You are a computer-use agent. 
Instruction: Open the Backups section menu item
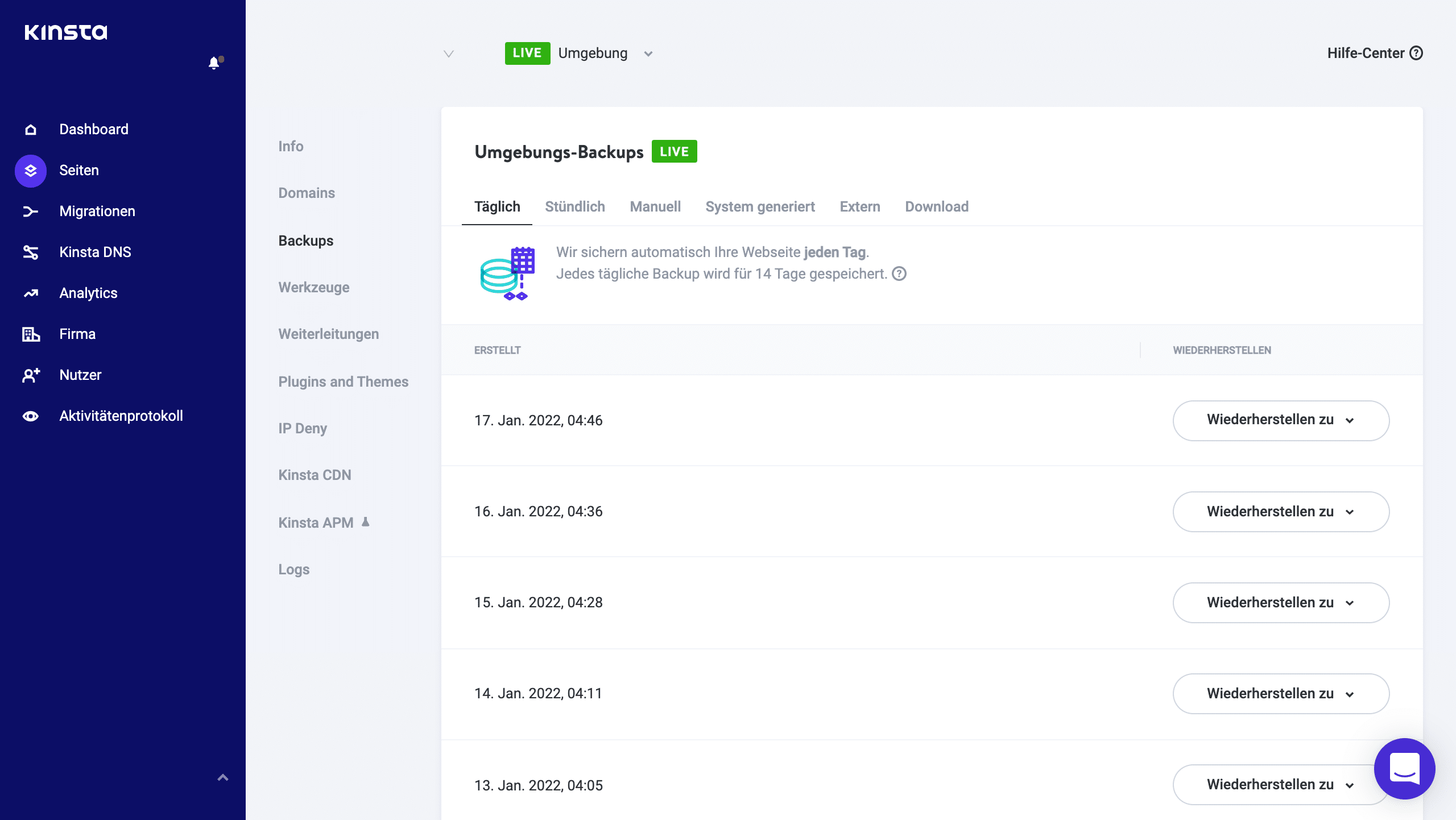305,241
